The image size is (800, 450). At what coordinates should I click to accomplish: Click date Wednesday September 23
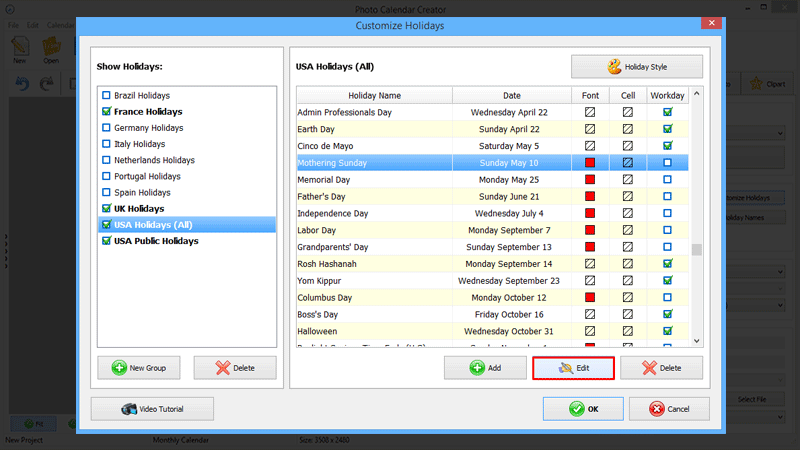coord(509,281)
